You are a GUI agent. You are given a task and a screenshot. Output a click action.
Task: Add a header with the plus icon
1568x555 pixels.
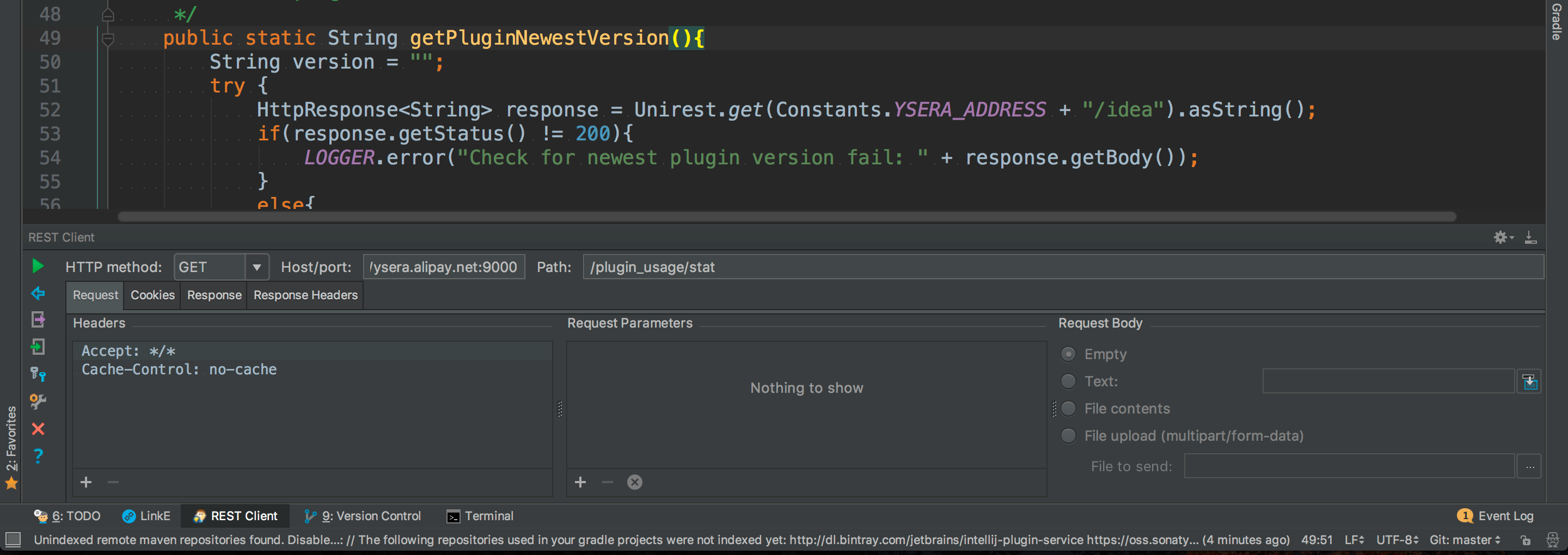pos(86,482)
